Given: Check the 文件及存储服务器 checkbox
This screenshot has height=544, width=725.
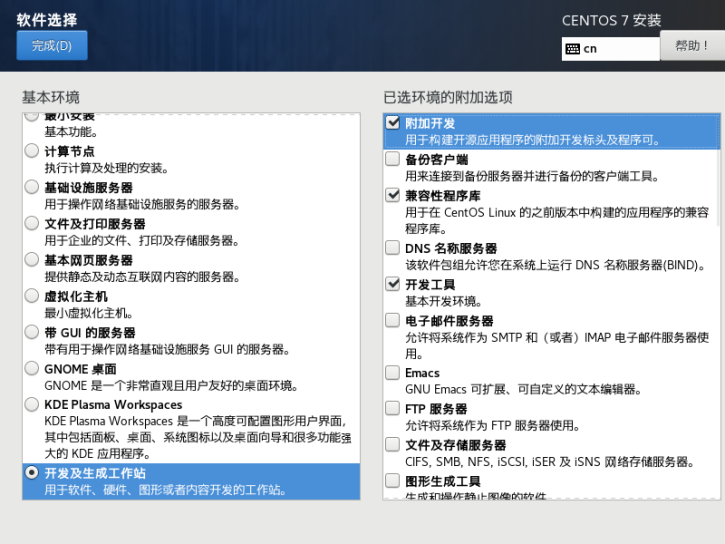Looking at the screenshot, I should point(393,444).
